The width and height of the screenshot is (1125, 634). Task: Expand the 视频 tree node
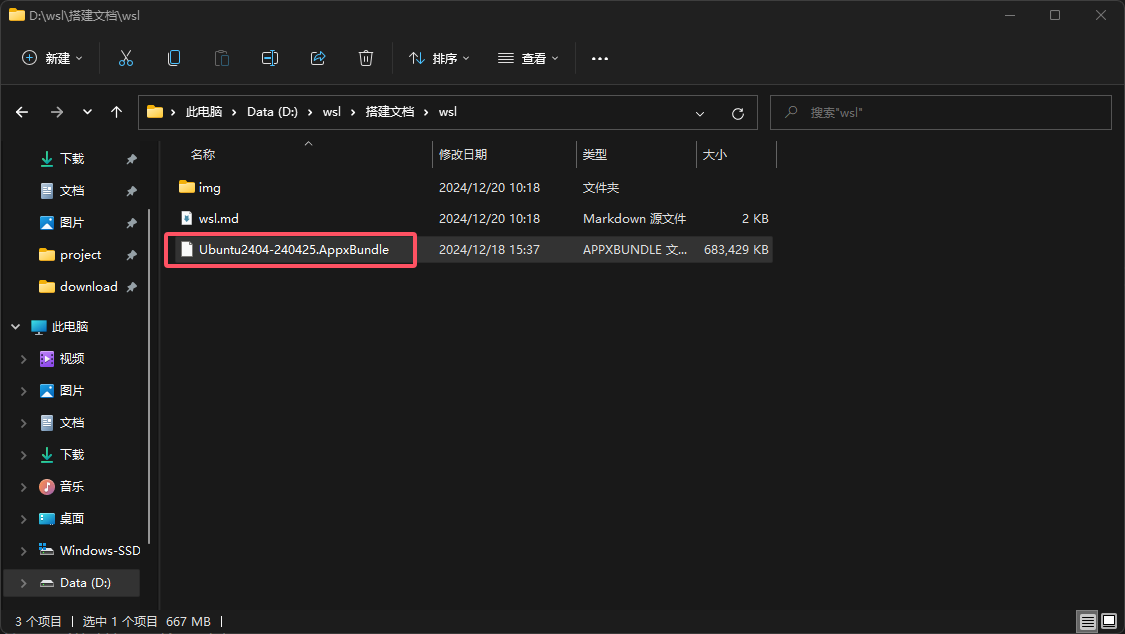[x=23, y=359]
